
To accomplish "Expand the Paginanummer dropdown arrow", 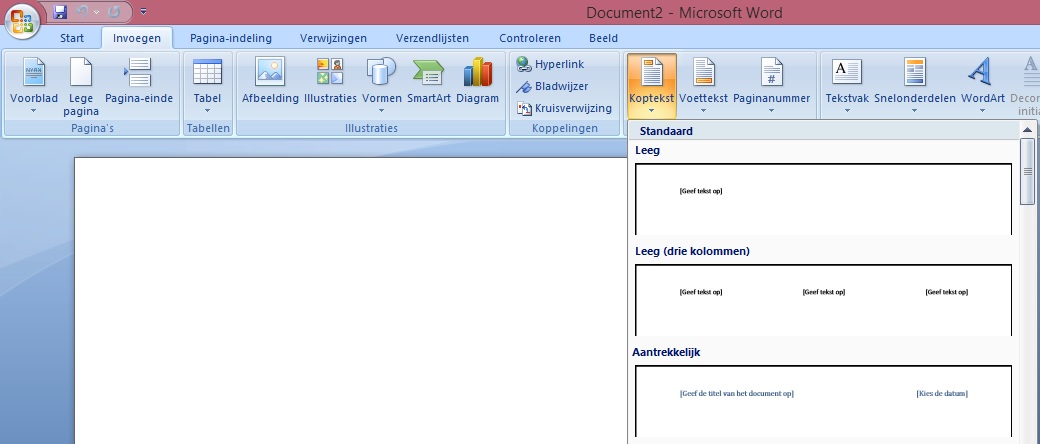I will coord(771,111).
